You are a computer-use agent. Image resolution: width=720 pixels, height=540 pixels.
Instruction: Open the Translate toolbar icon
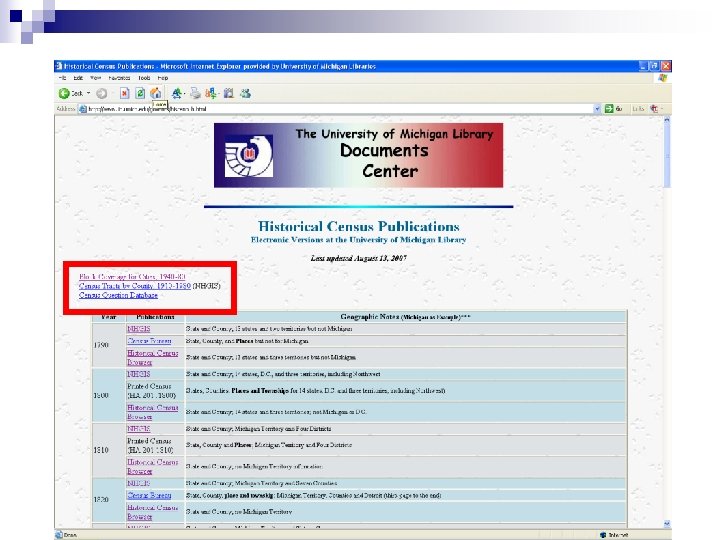177,94
